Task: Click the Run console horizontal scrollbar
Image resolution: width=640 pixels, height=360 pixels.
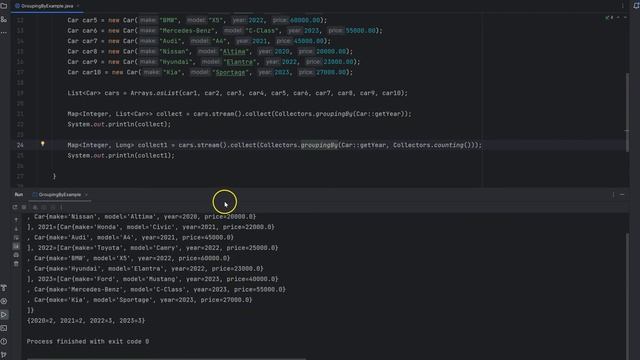Action: point(167,359)
